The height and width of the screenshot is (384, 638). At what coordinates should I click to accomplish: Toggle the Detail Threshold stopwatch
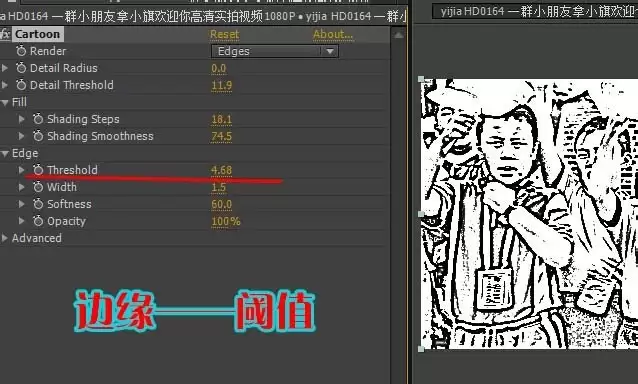coord(21,85)
